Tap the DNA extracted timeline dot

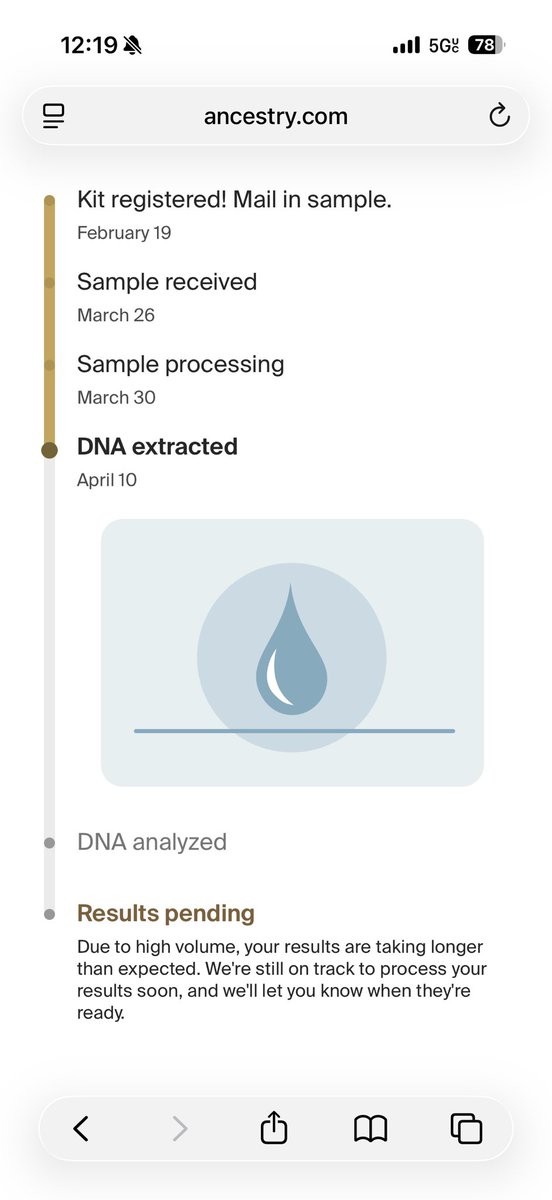point(49,450)
